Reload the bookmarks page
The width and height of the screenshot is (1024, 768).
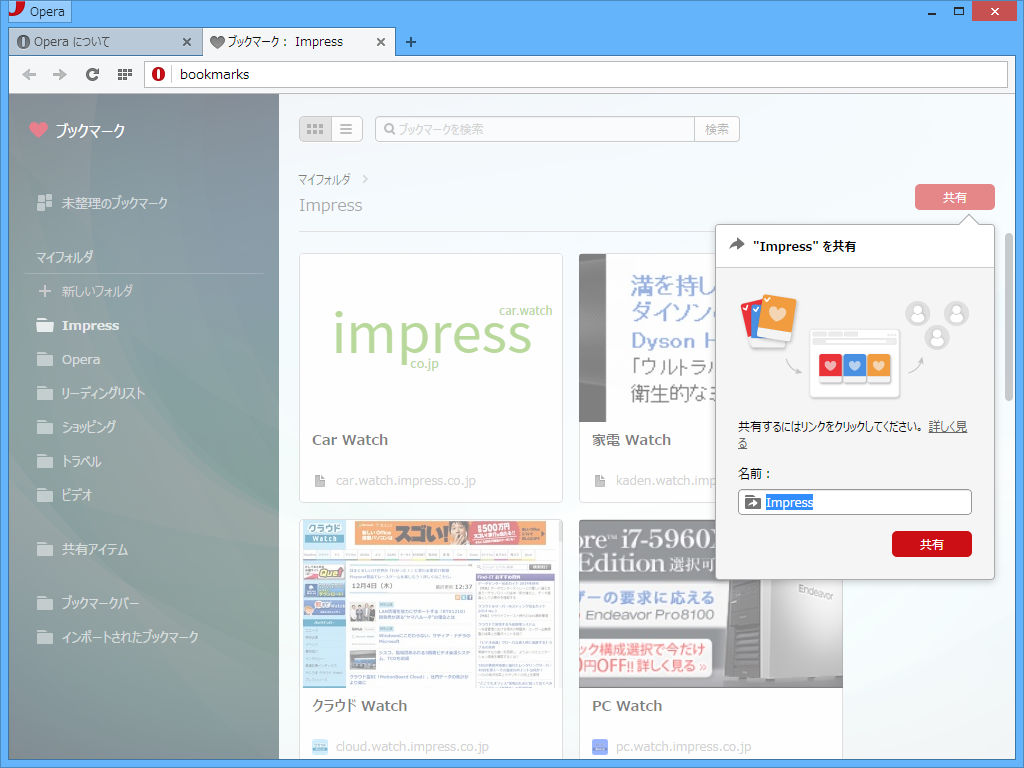click(92, 74)
